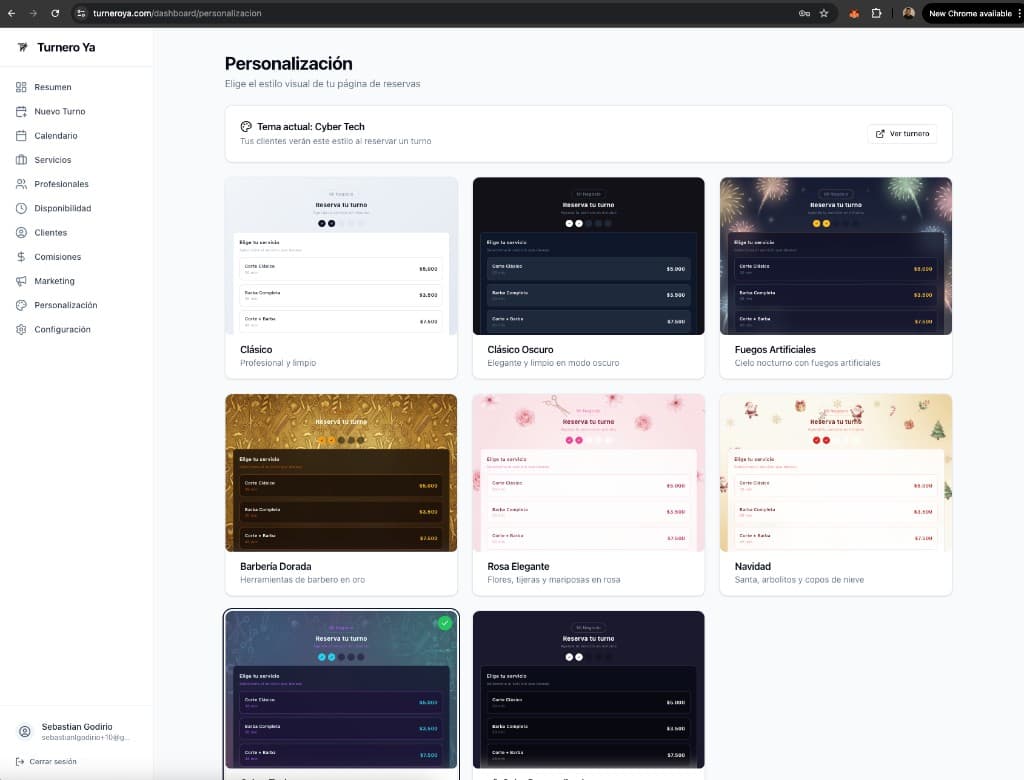Open the Calendario menu item
The height and width of the screenshot is (780, 1024).
click(x=55, y=136)
